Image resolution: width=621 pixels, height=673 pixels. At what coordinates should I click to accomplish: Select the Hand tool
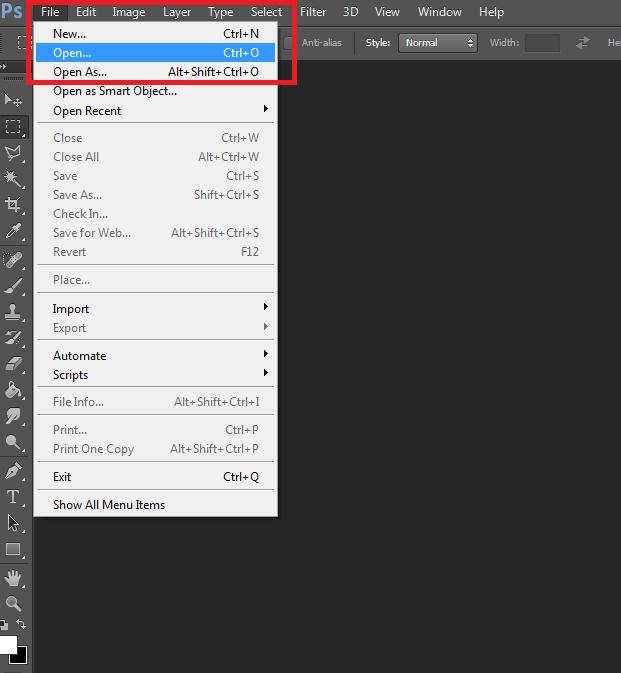pos(14,577)
